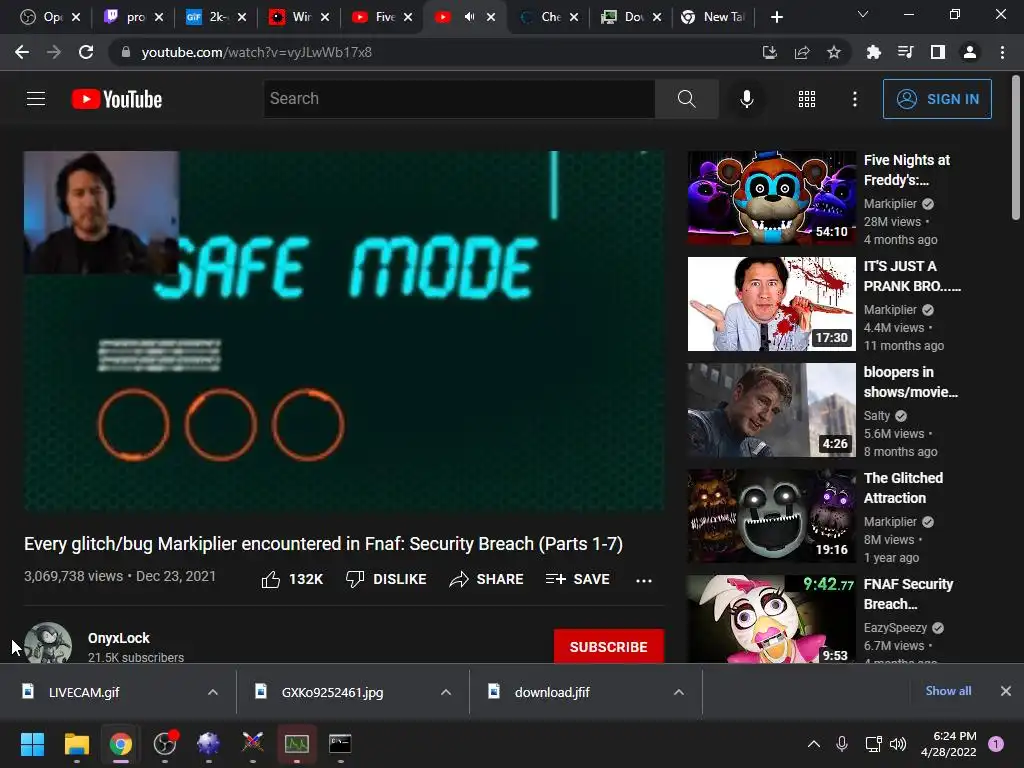Viewport: 1024px width, 768px height.
Task: Open bloopers in shows/movies thumbnail
Action: tap(771, 409)
